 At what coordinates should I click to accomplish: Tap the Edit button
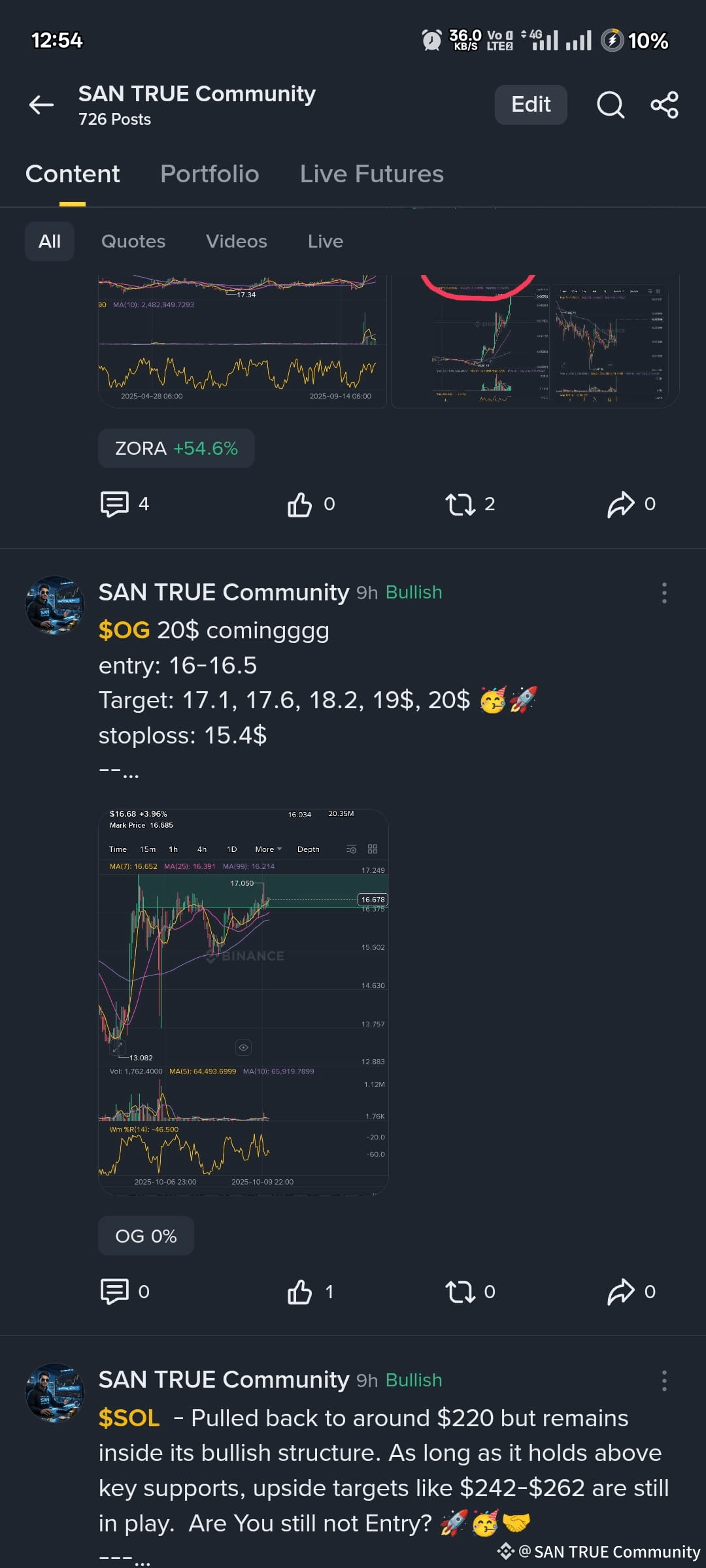coord(531,105)
